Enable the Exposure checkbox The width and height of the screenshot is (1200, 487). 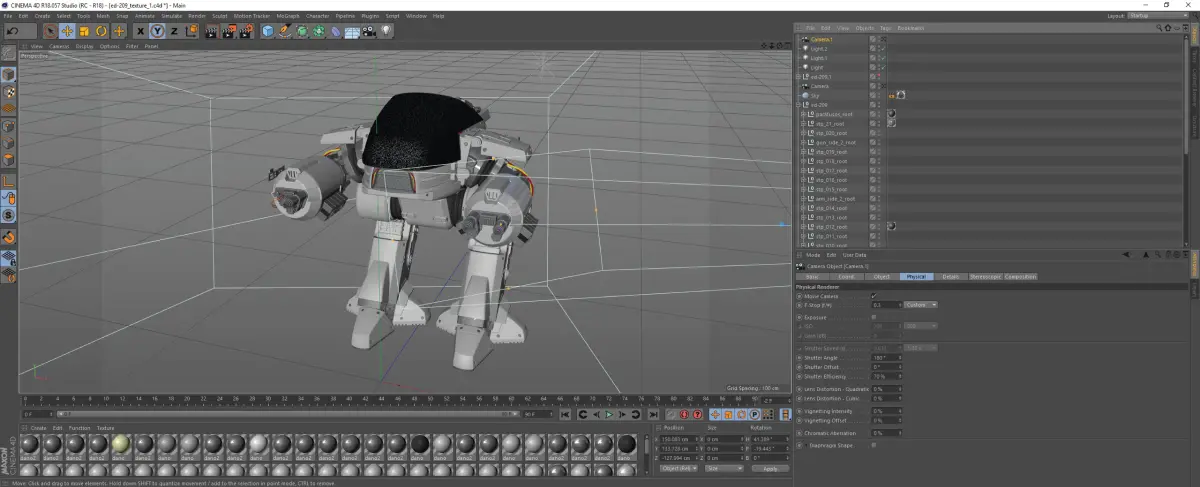point(873,317)
